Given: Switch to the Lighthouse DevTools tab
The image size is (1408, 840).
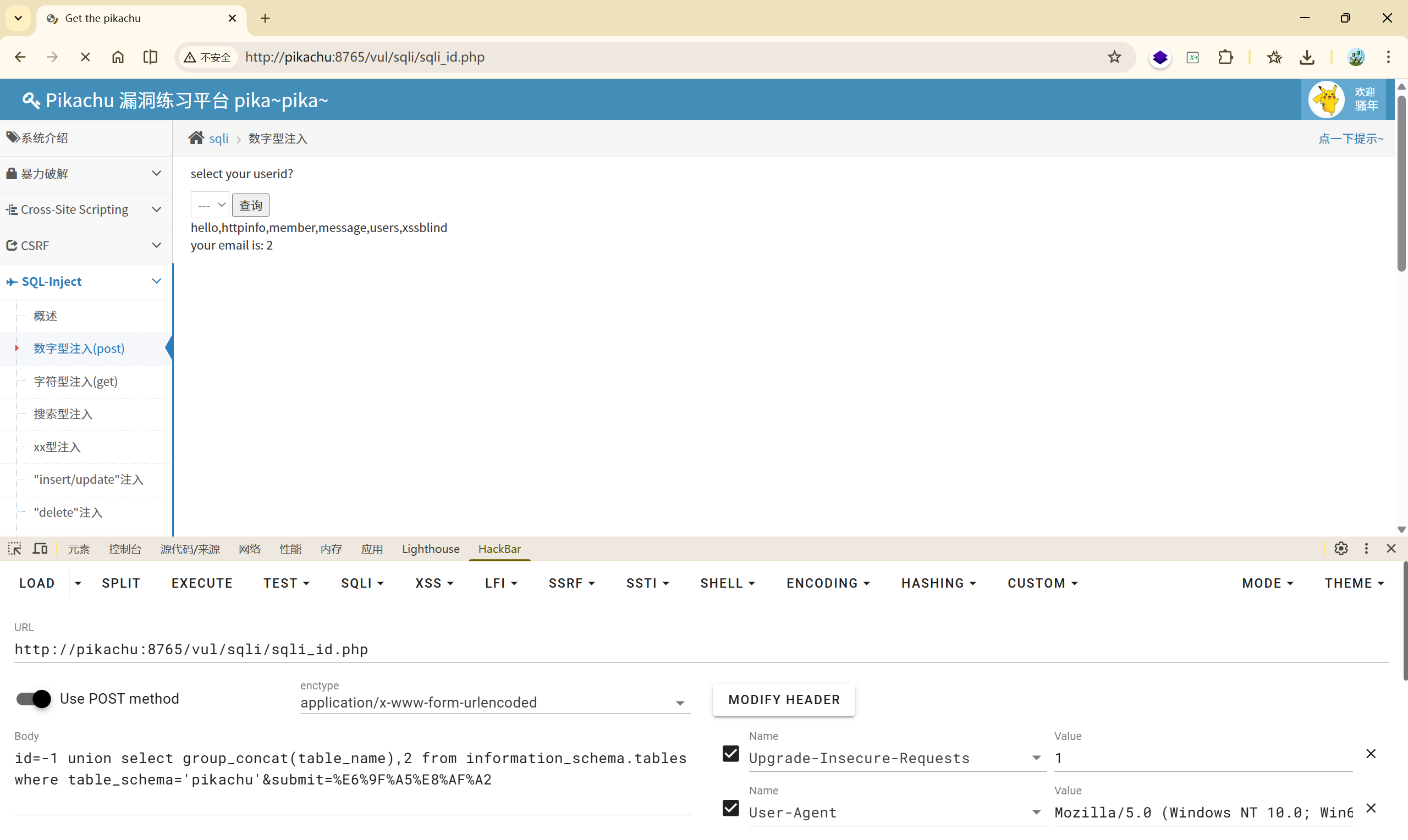Looking at the screenshot, I should point(430,549).
